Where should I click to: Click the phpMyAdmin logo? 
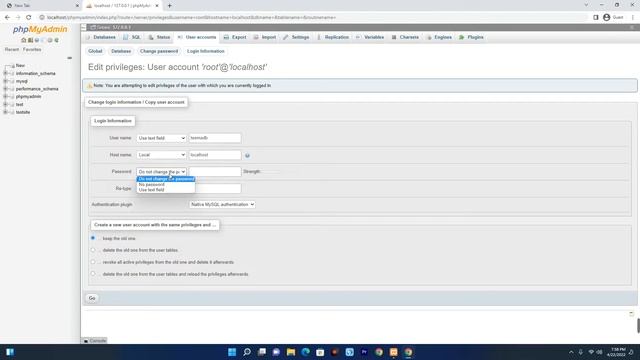(40, 29)
